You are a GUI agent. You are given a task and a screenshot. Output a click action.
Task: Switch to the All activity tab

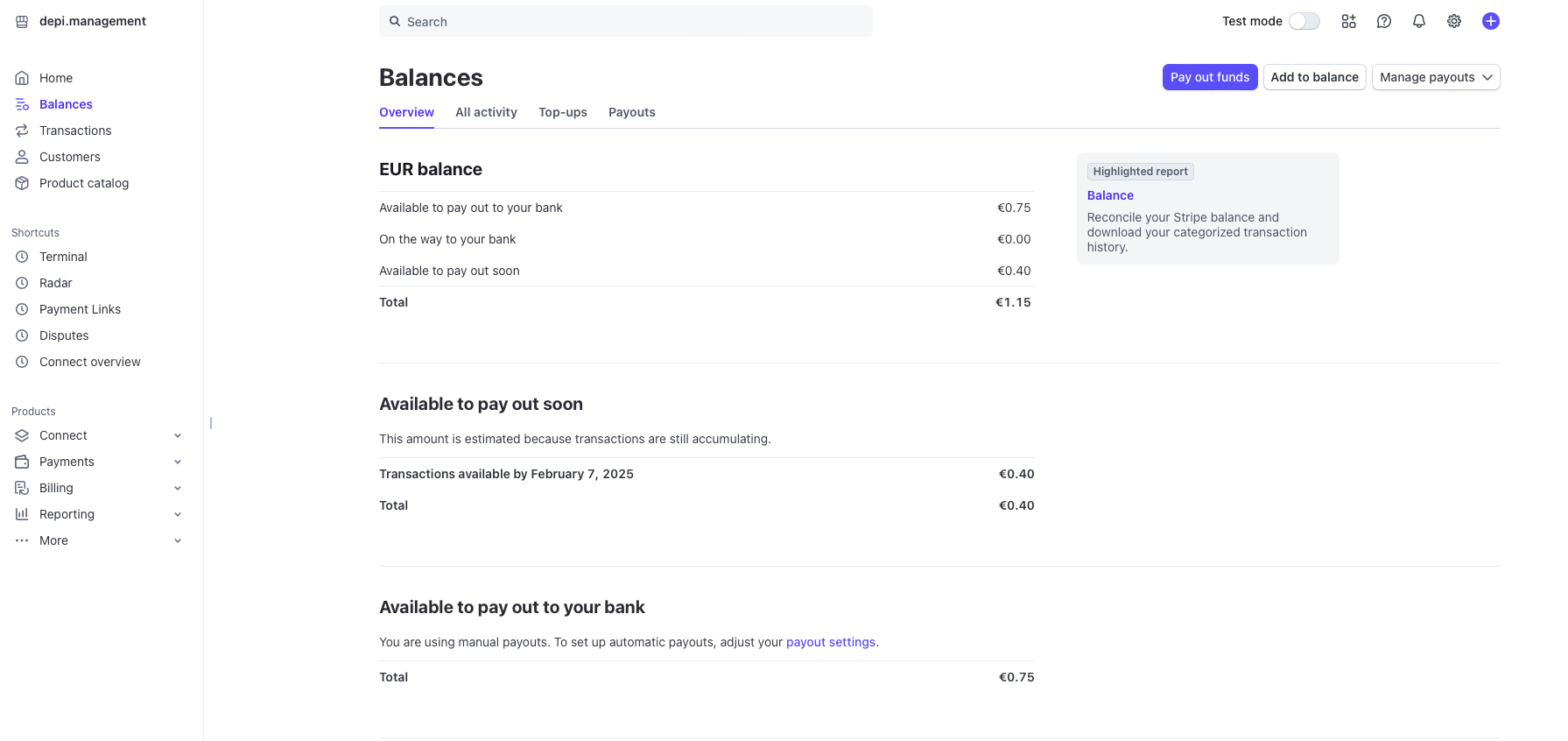pos(486,112)
